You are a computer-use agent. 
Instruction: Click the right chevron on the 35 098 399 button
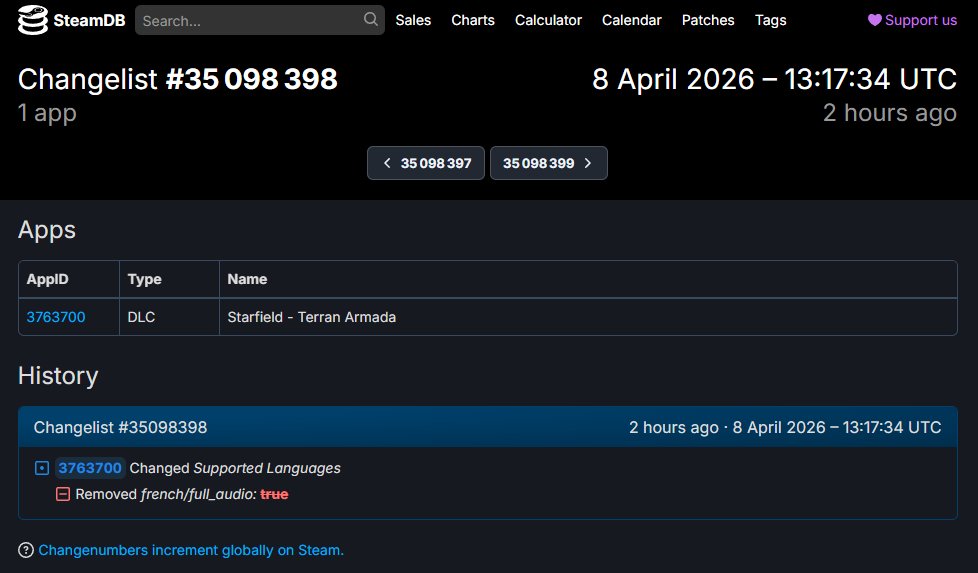(x=588, y=163)
